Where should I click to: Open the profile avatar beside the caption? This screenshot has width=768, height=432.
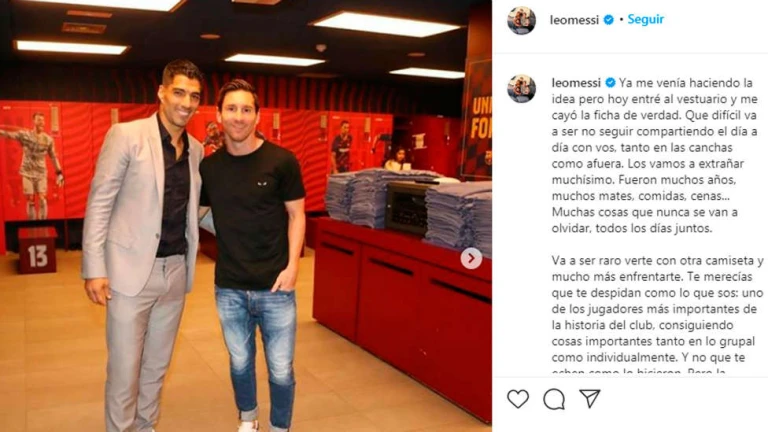(x=521, y=89)
